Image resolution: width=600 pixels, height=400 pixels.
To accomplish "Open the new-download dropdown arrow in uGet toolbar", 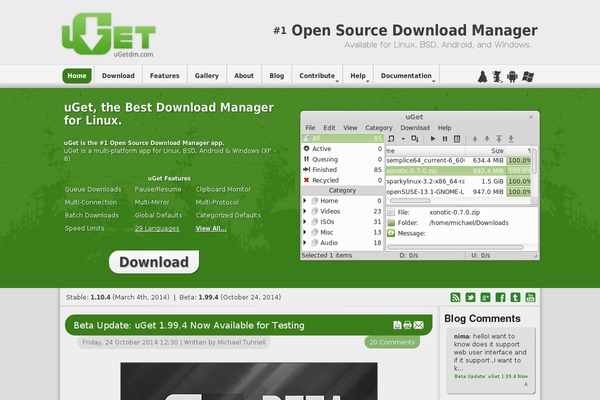I will click(403, 139).
